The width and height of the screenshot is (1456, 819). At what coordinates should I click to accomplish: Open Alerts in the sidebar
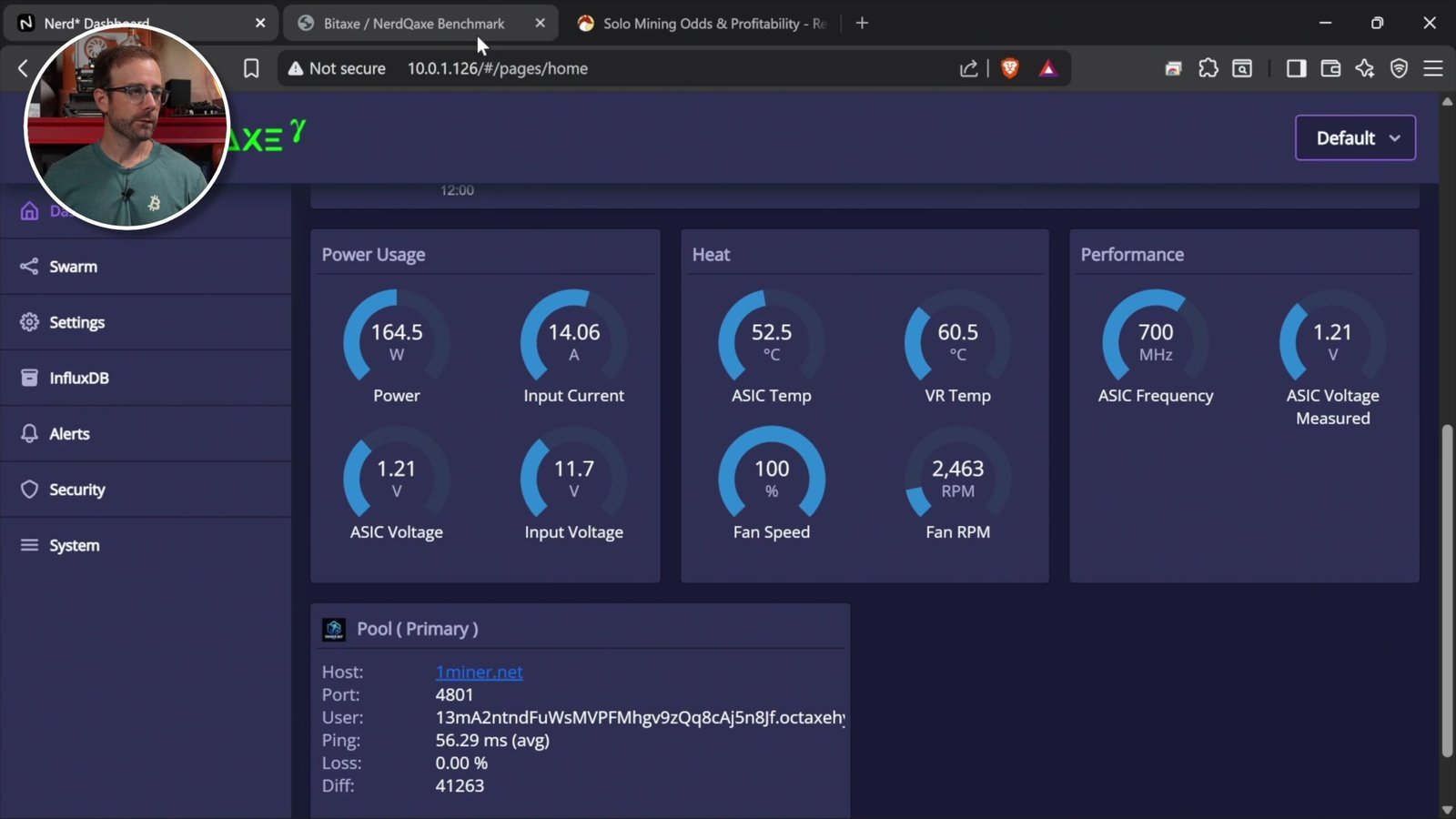pyautogui.click(x=146, y=434)
